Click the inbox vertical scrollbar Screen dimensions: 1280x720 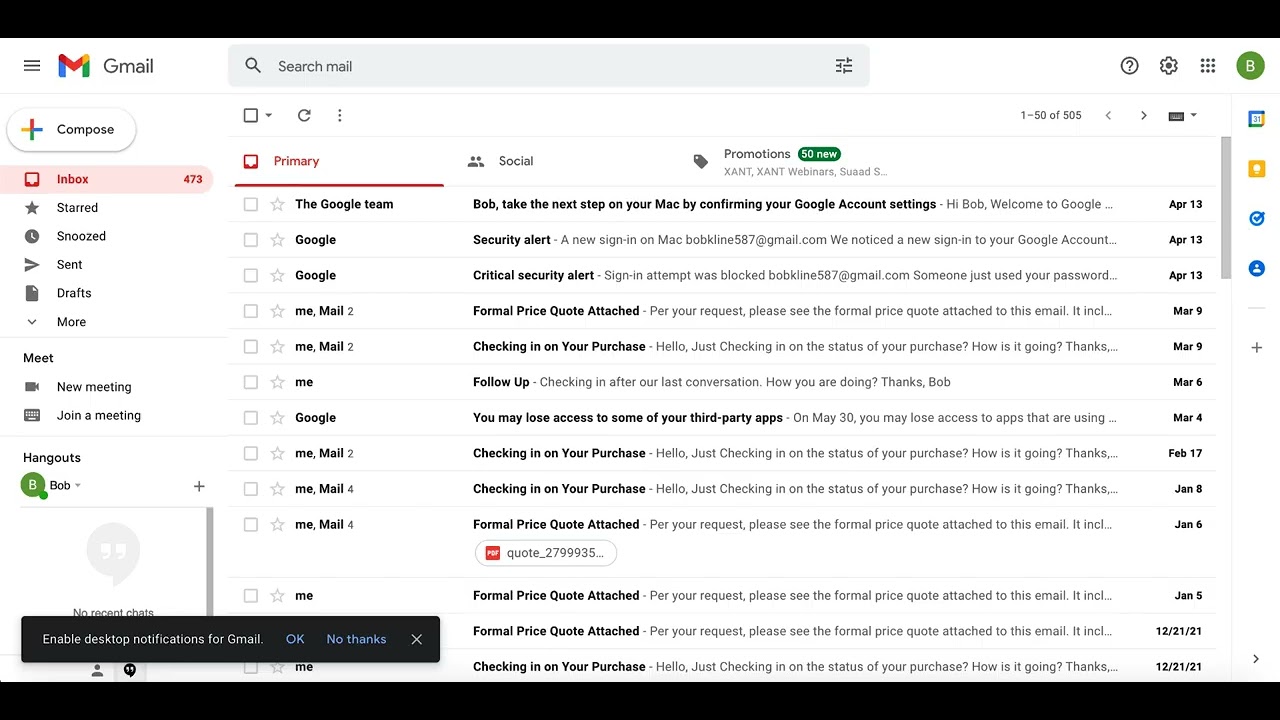[1226, 208]
